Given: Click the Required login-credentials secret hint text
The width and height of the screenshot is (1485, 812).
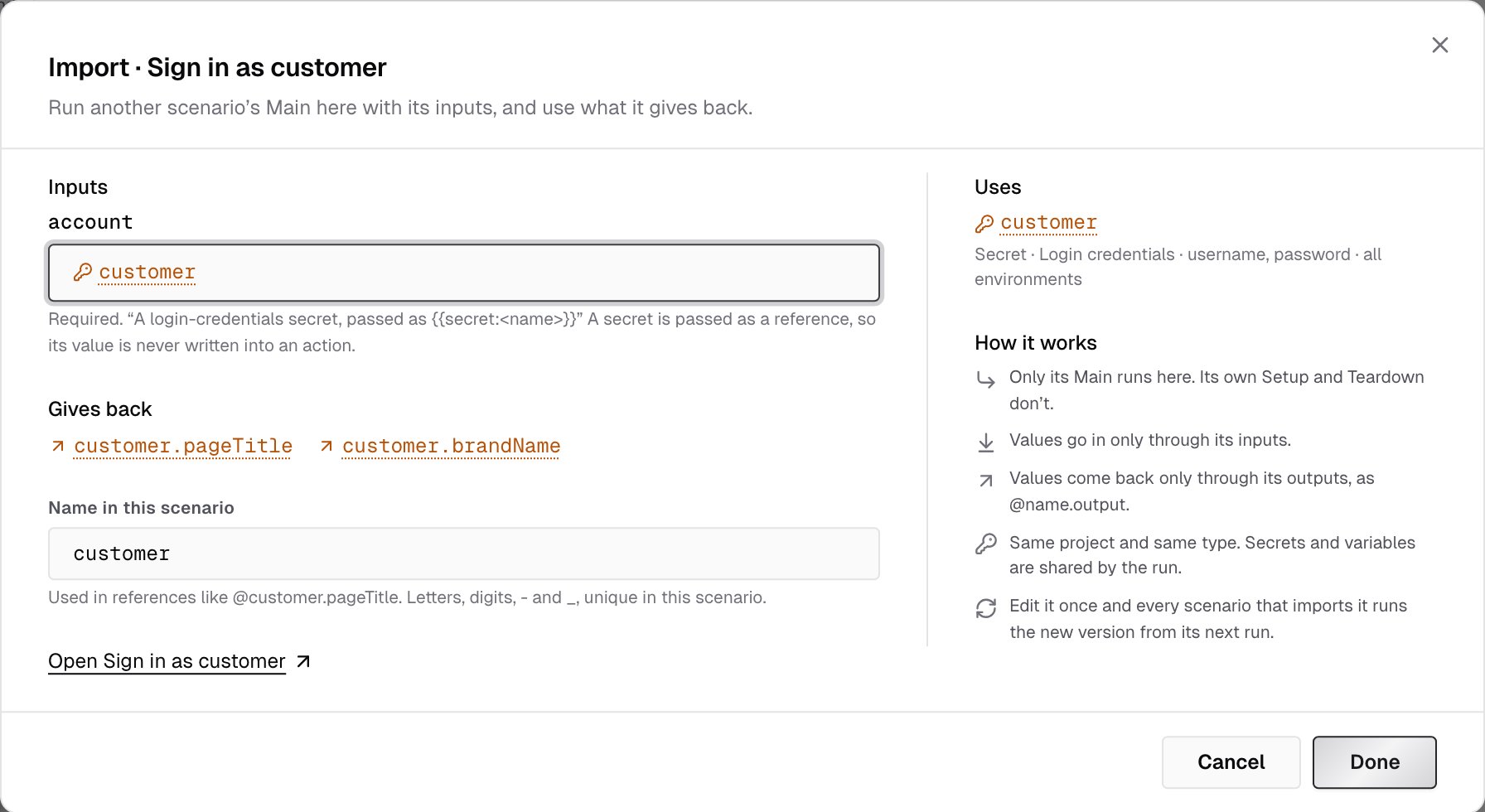Looking at the screenshot, I should coord(462,332).
